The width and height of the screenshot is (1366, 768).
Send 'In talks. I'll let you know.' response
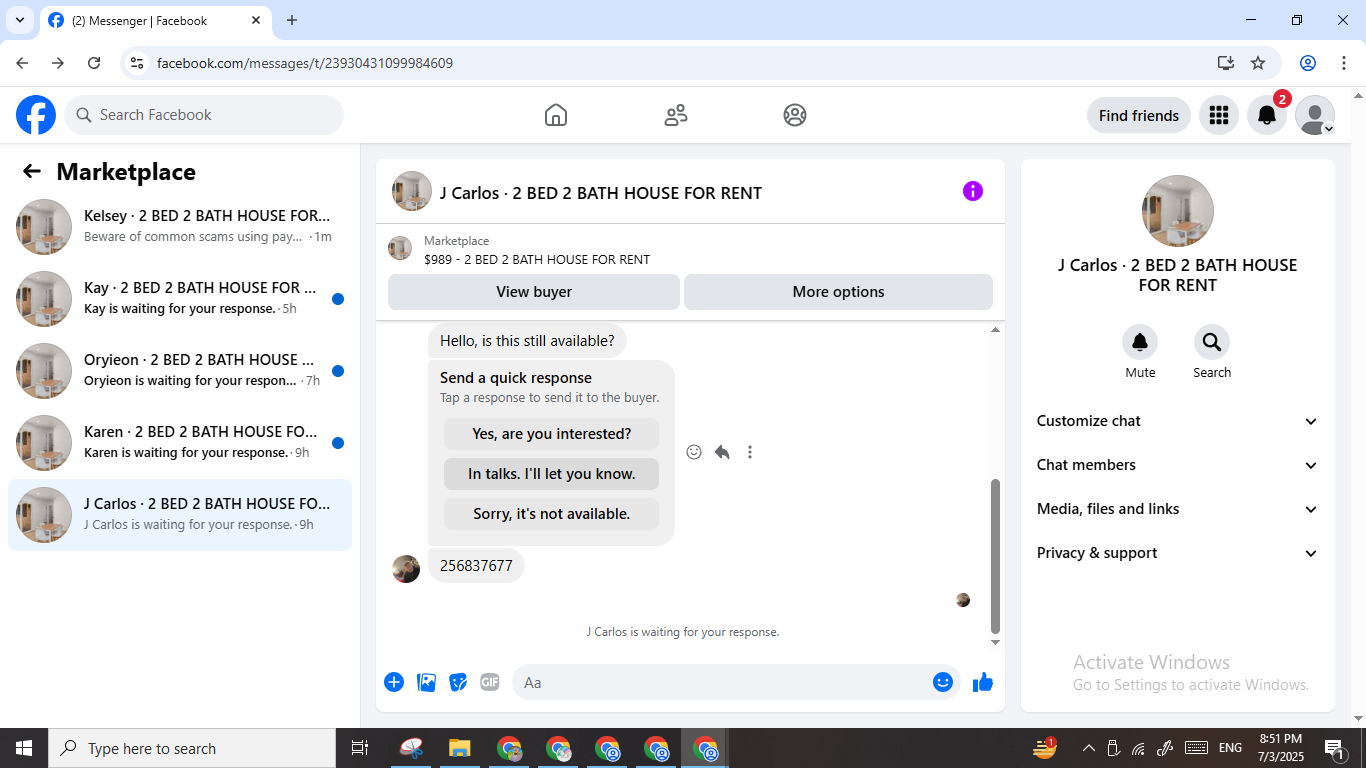[x=551, y=474]
